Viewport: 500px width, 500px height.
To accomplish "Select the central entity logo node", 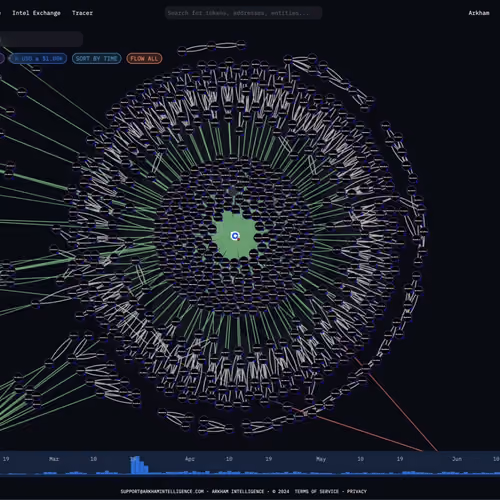I will pyautogui.click(x=235, y=236).
